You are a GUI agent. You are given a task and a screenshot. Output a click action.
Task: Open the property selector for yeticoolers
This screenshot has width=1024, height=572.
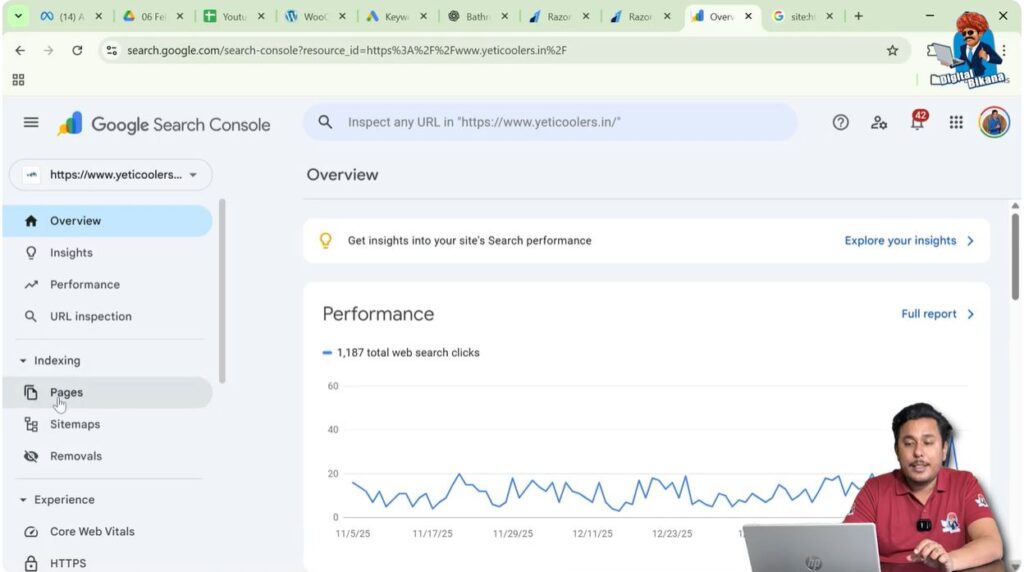click(111, 174)
